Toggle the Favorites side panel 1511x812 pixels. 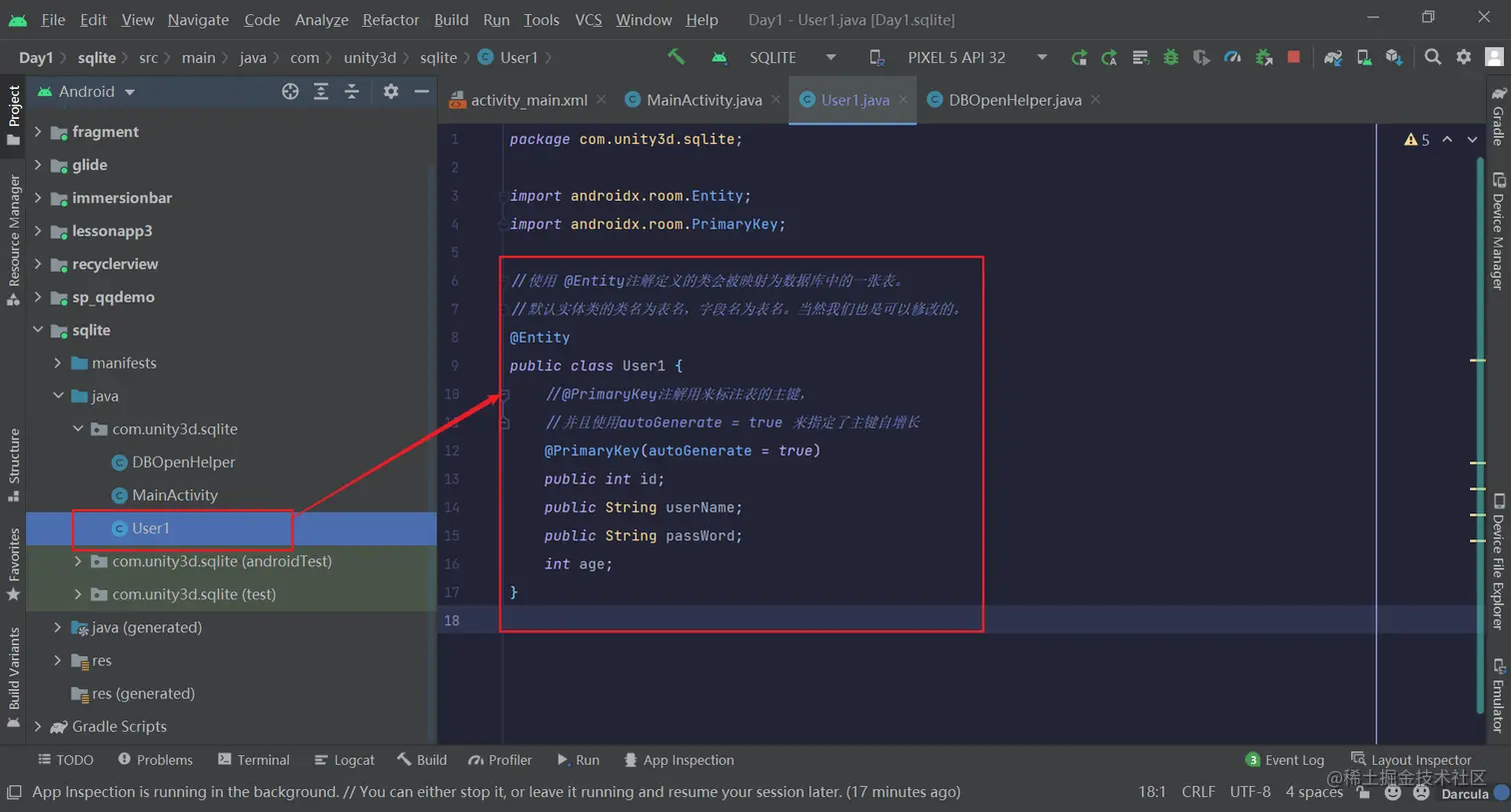13,564
